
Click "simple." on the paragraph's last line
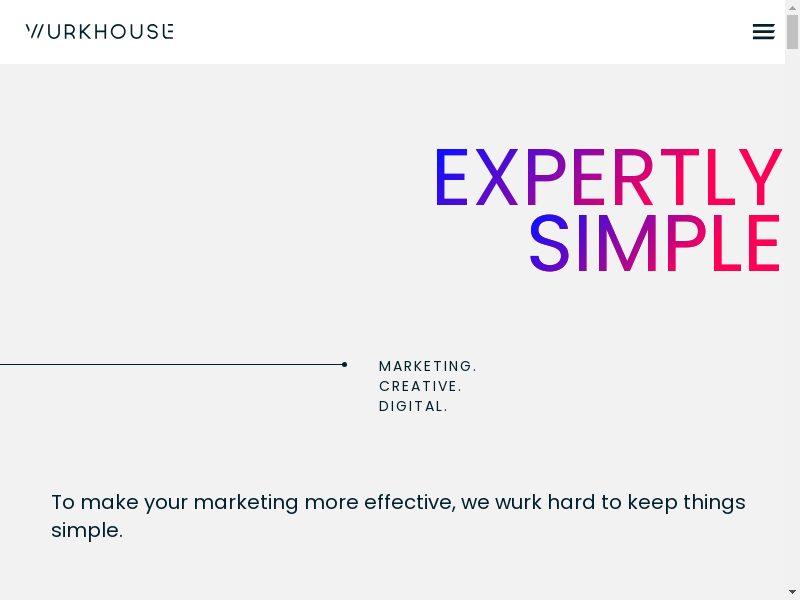(x=87, y=530)
